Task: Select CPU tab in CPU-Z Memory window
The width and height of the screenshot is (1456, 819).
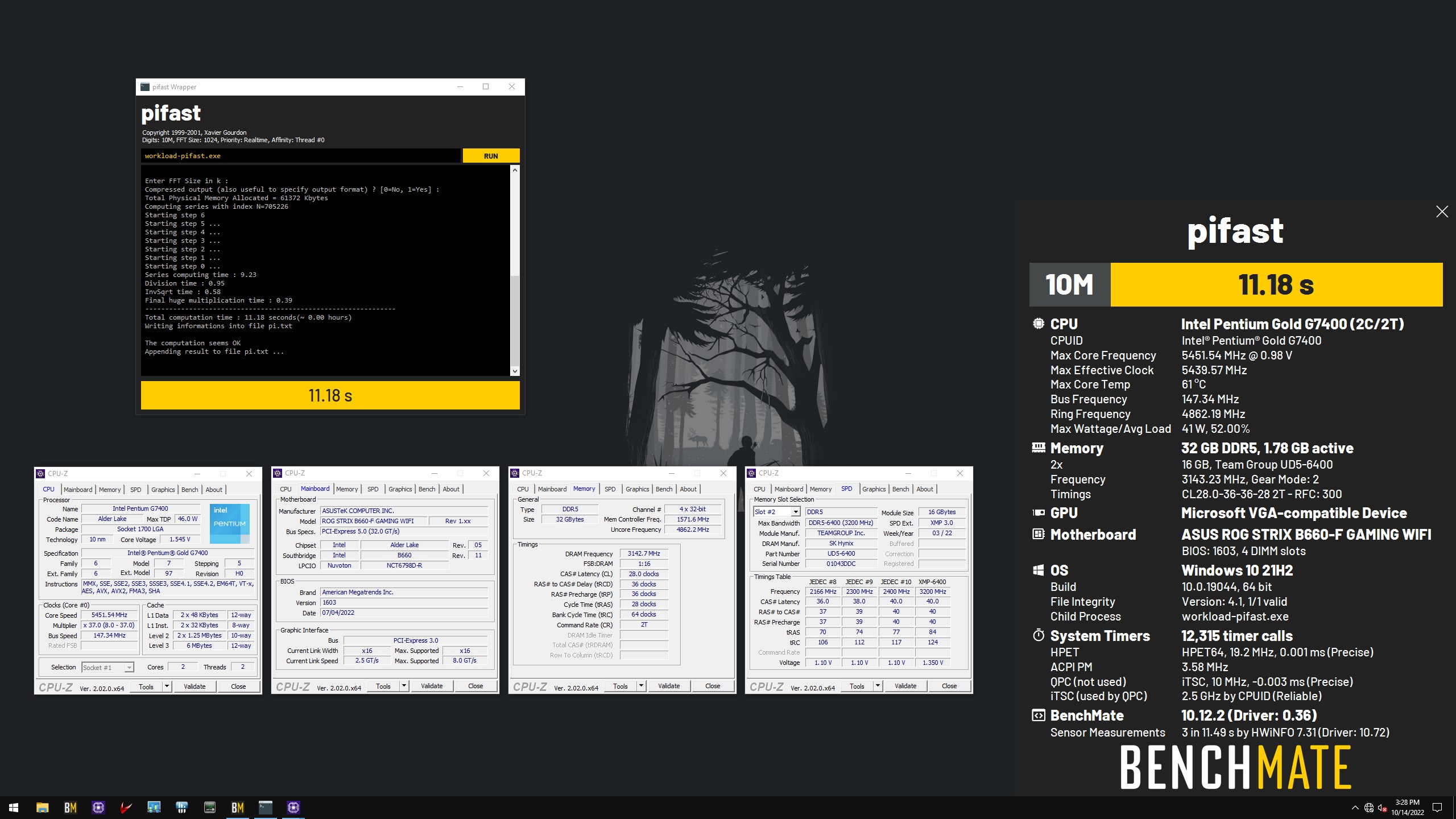Action: click(523, 489)
